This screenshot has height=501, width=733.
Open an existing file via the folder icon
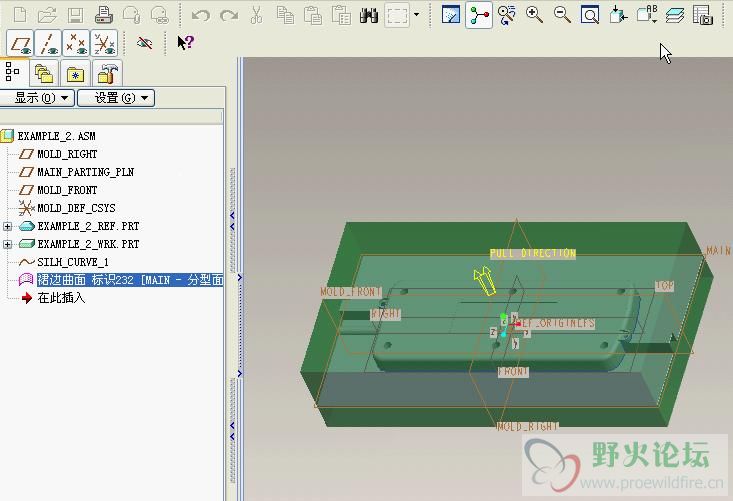click(47, 15)
